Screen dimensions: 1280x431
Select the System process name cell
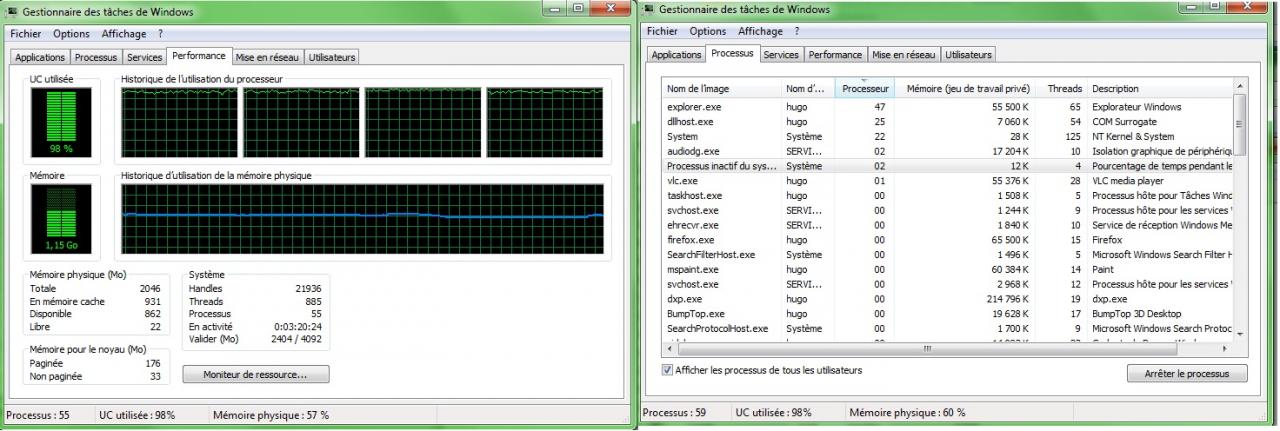click(x=683, y=136)
